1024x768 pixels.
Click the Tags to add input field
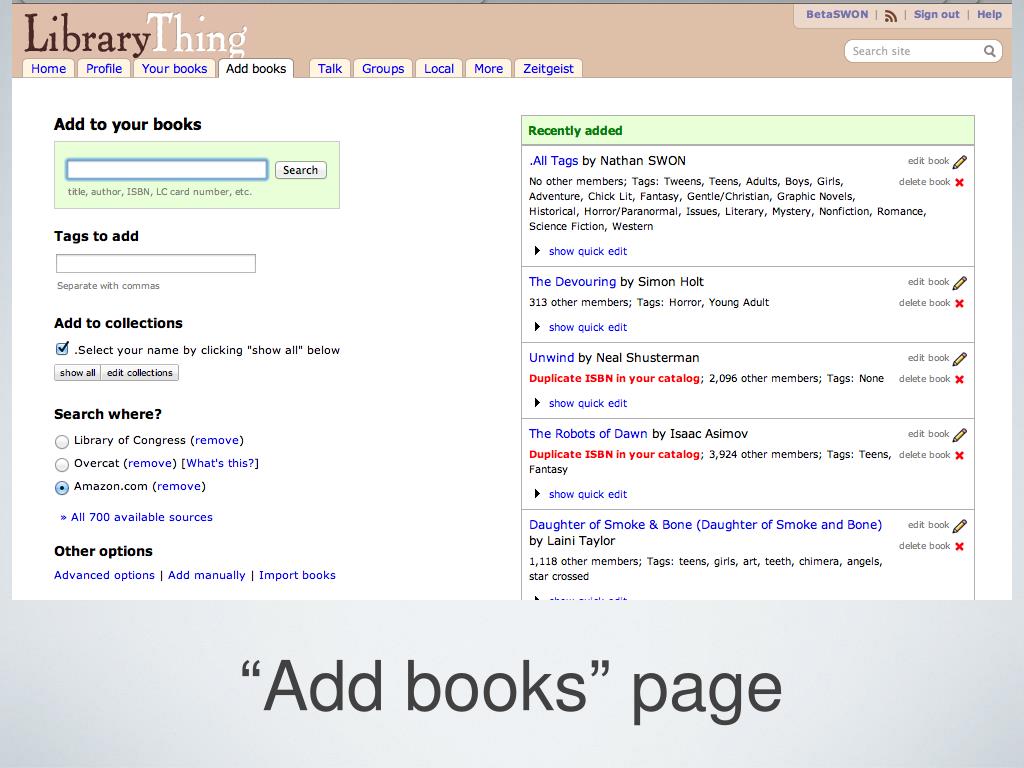click(155, 263)
